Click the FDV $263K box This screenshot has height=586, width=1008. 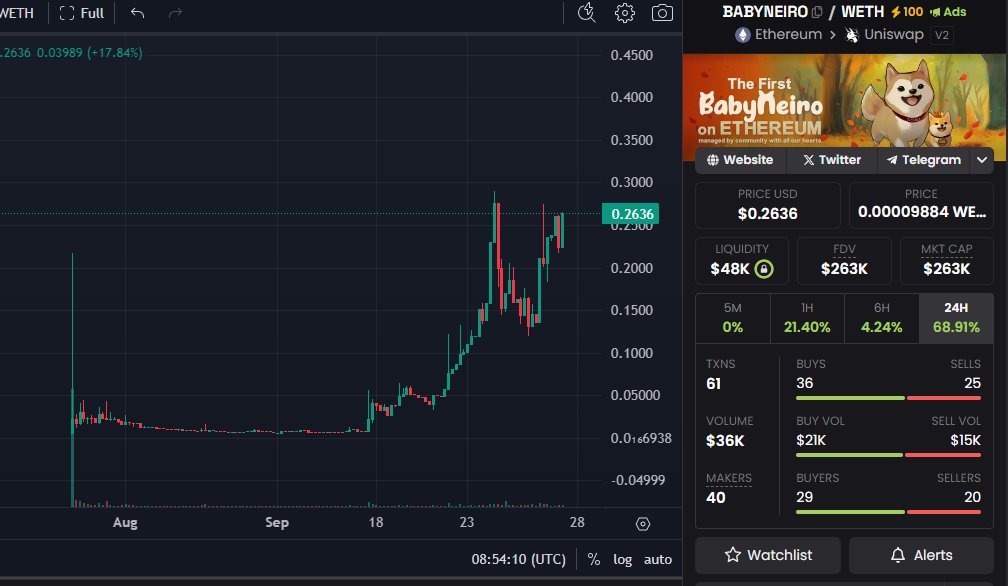[844, 261]
